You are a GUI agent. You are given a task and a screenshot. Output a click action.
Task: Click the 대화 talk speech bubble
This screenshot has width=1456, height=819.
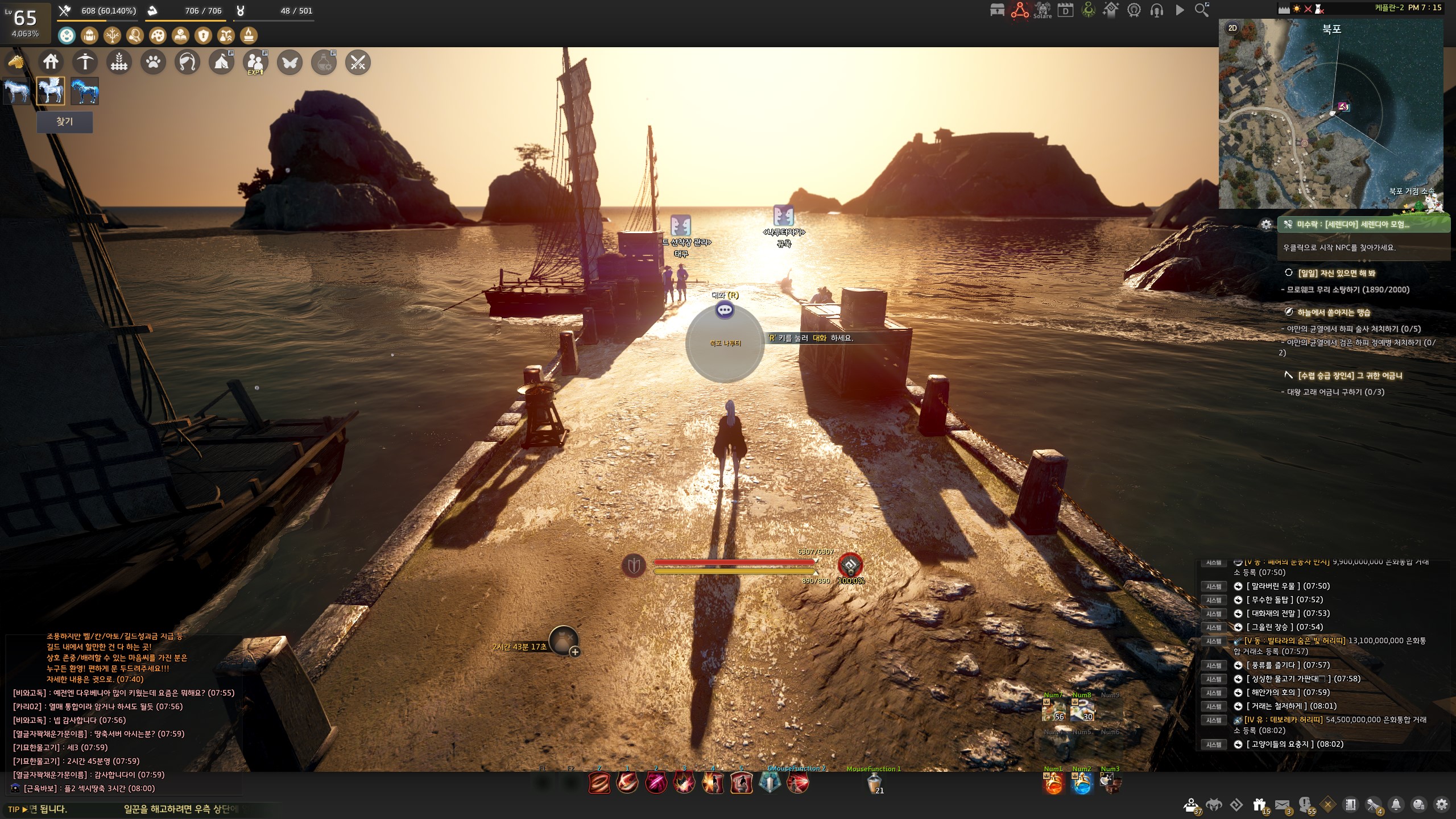(725, 311)
